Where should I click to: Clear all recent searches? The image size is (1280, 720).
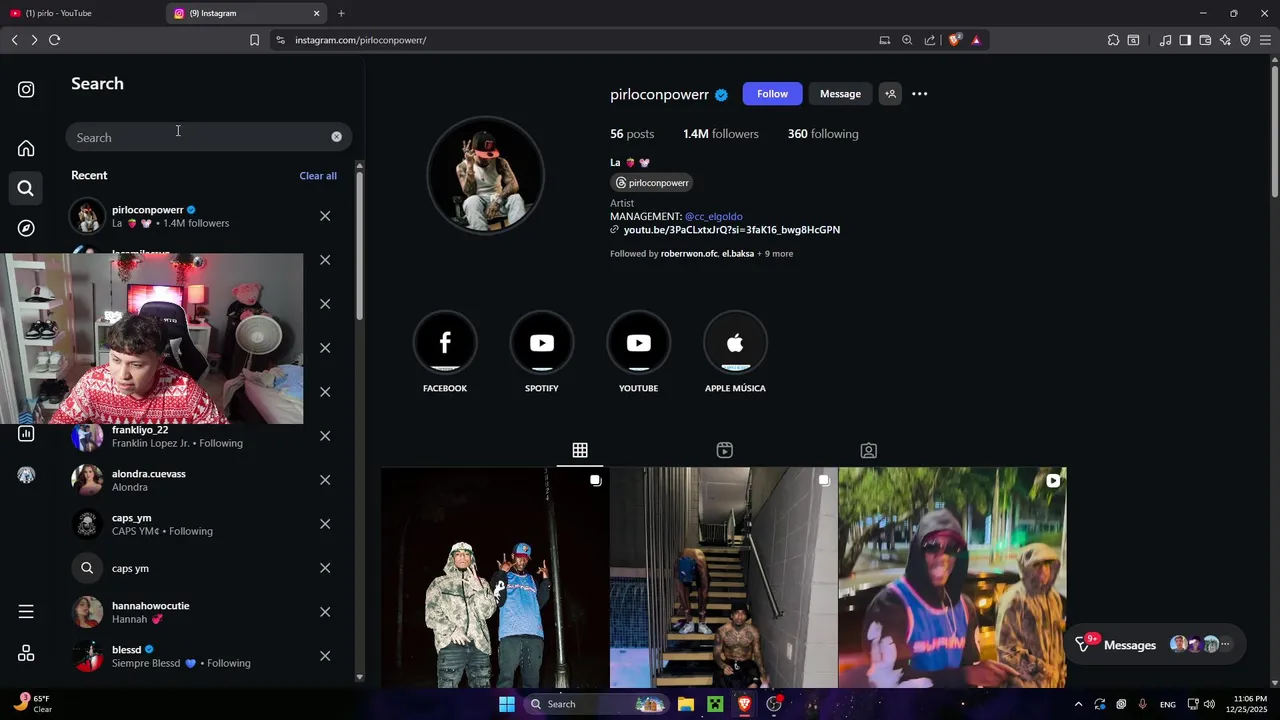coord(318,176)
